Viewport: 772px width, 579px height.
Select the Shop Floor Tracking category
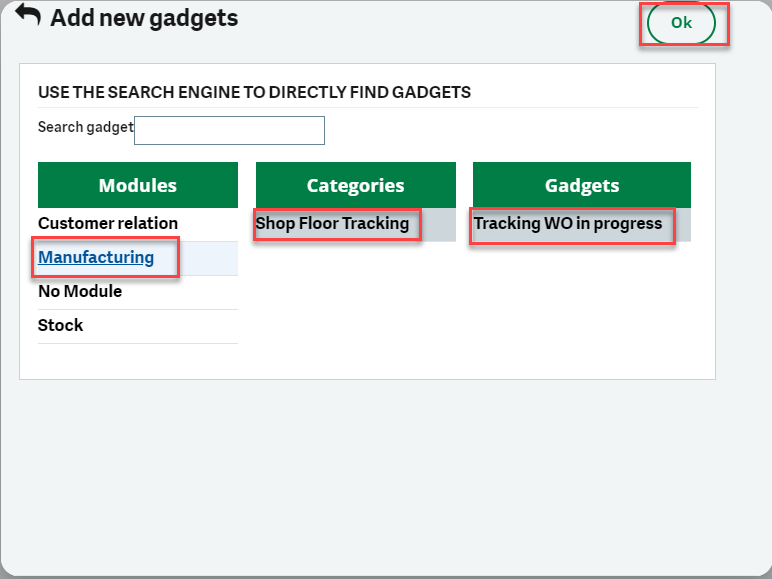pyautogui.click(x=333, y=223)
